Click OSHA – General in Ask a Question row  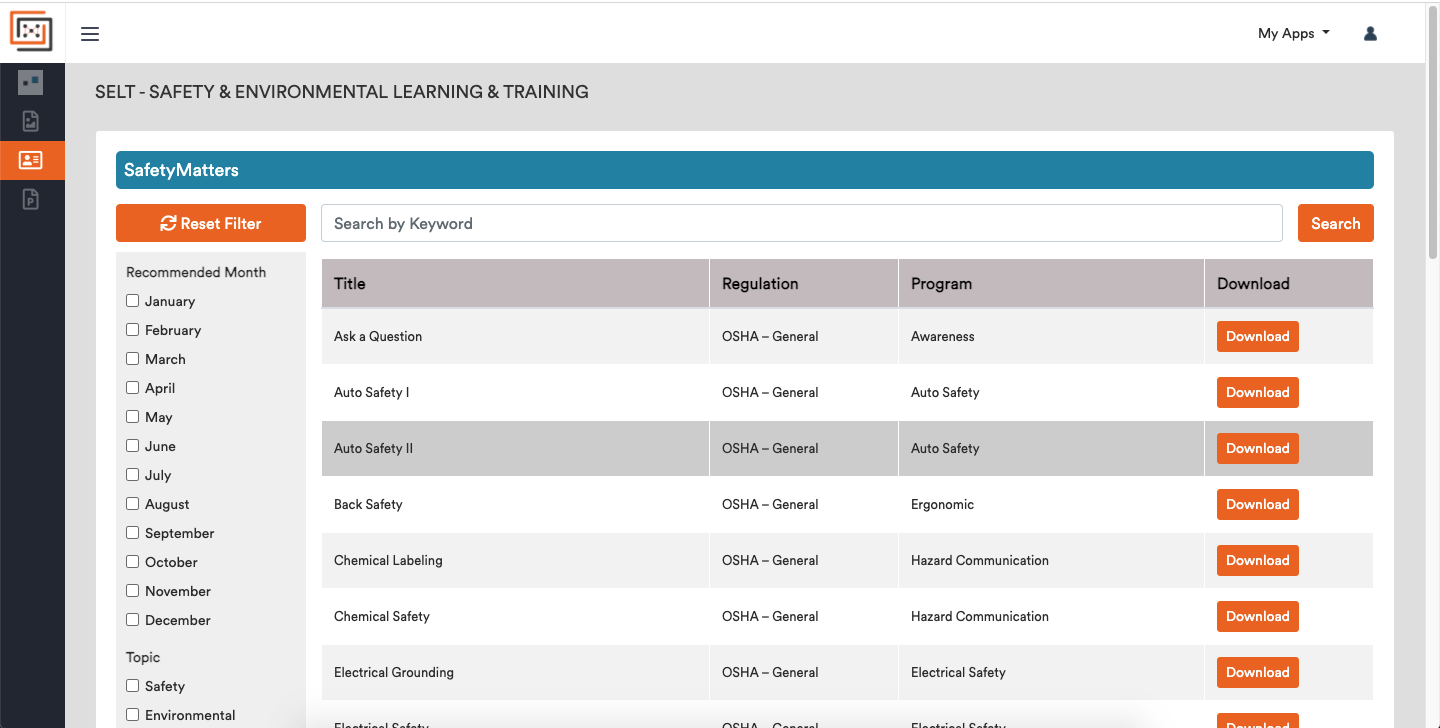pos(770,336)
